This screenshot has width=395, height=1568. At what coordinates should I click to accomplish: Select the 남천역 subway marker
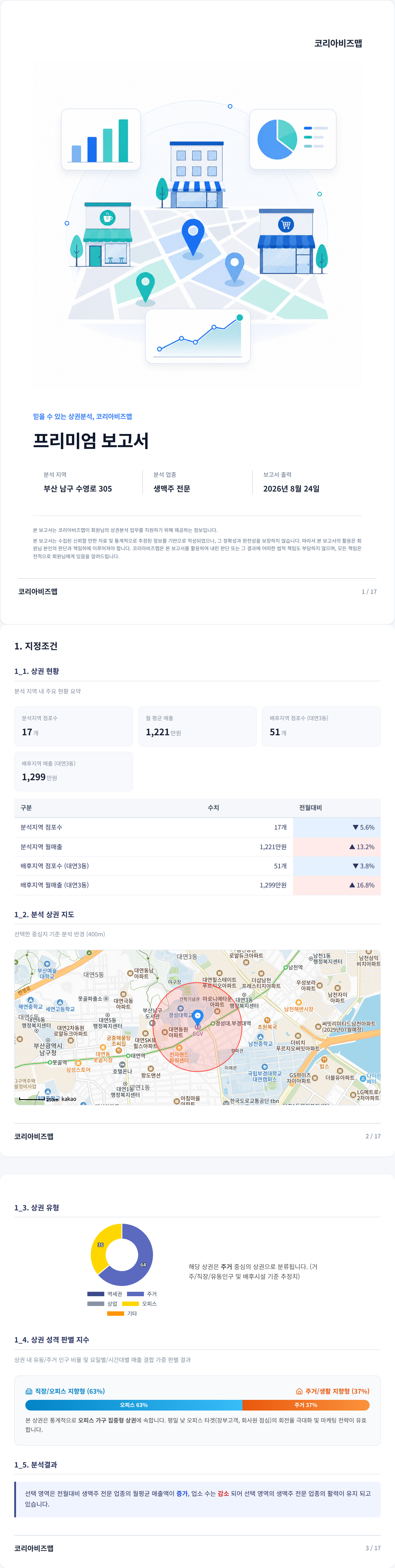(285, 967)
